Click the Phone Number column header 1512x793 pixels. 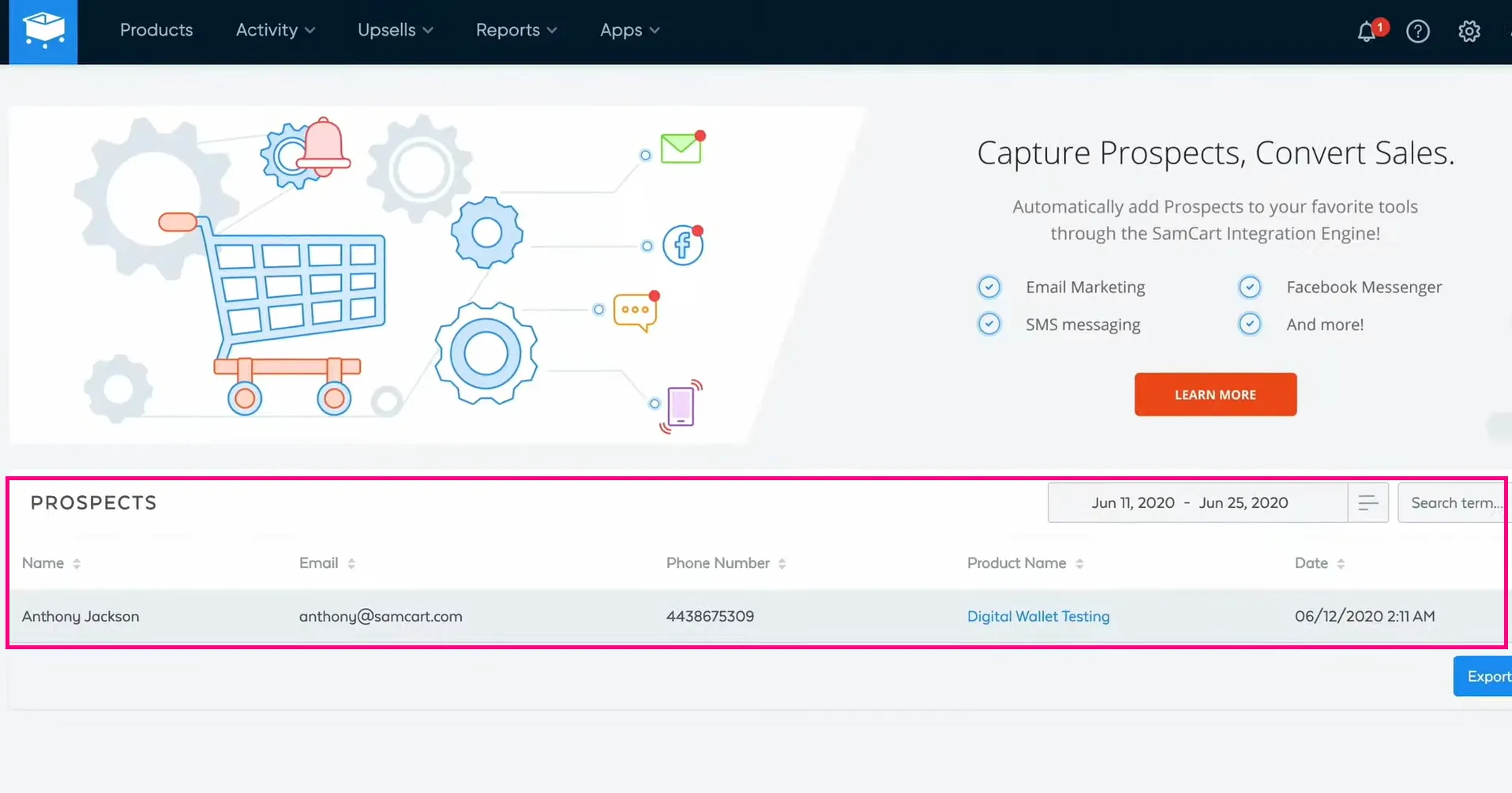[x=718, y=563]
